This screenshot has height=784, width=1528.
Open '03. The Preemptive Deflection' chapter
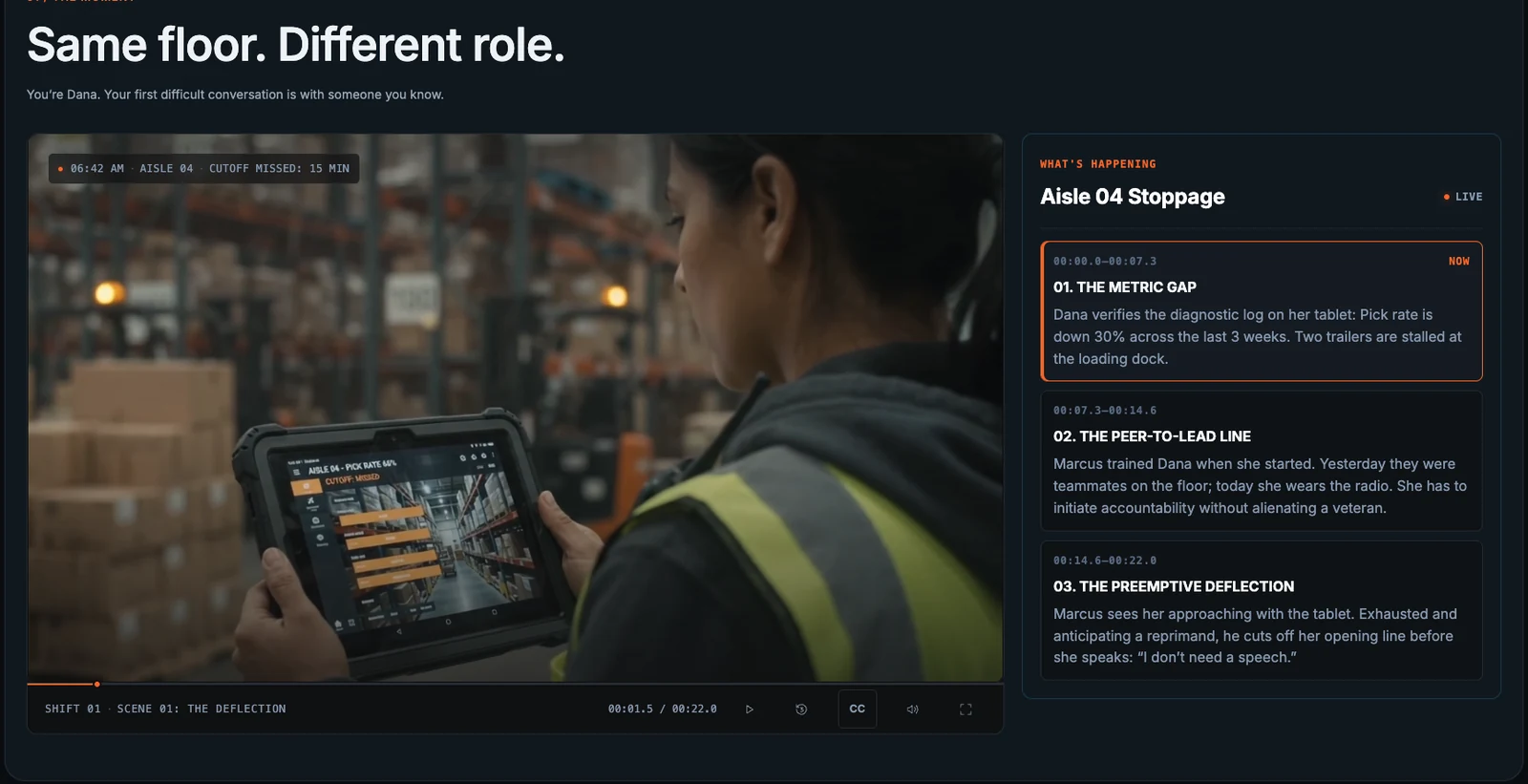[x=1262, y=611]
